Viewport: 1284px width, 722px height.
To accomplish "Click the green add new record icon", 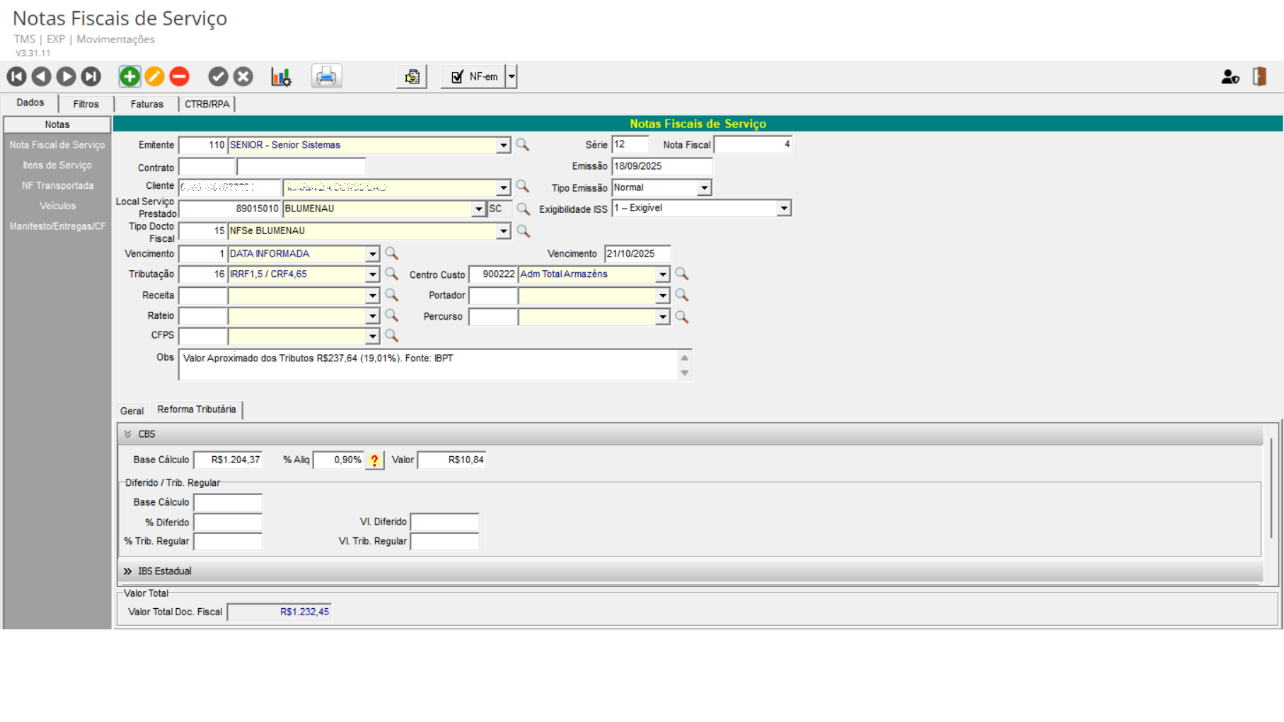I will click(x=130, y=77).
